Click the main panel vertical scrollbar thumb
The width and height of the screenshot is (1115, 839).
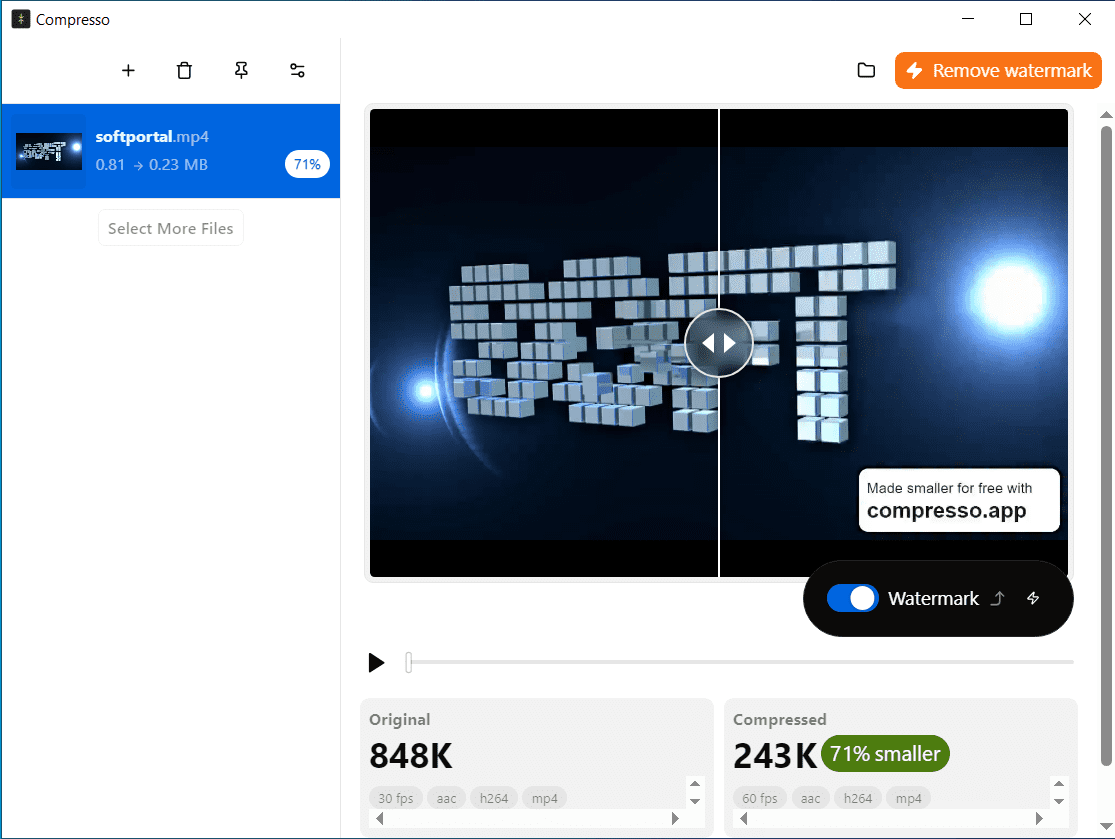point(1106,446)
